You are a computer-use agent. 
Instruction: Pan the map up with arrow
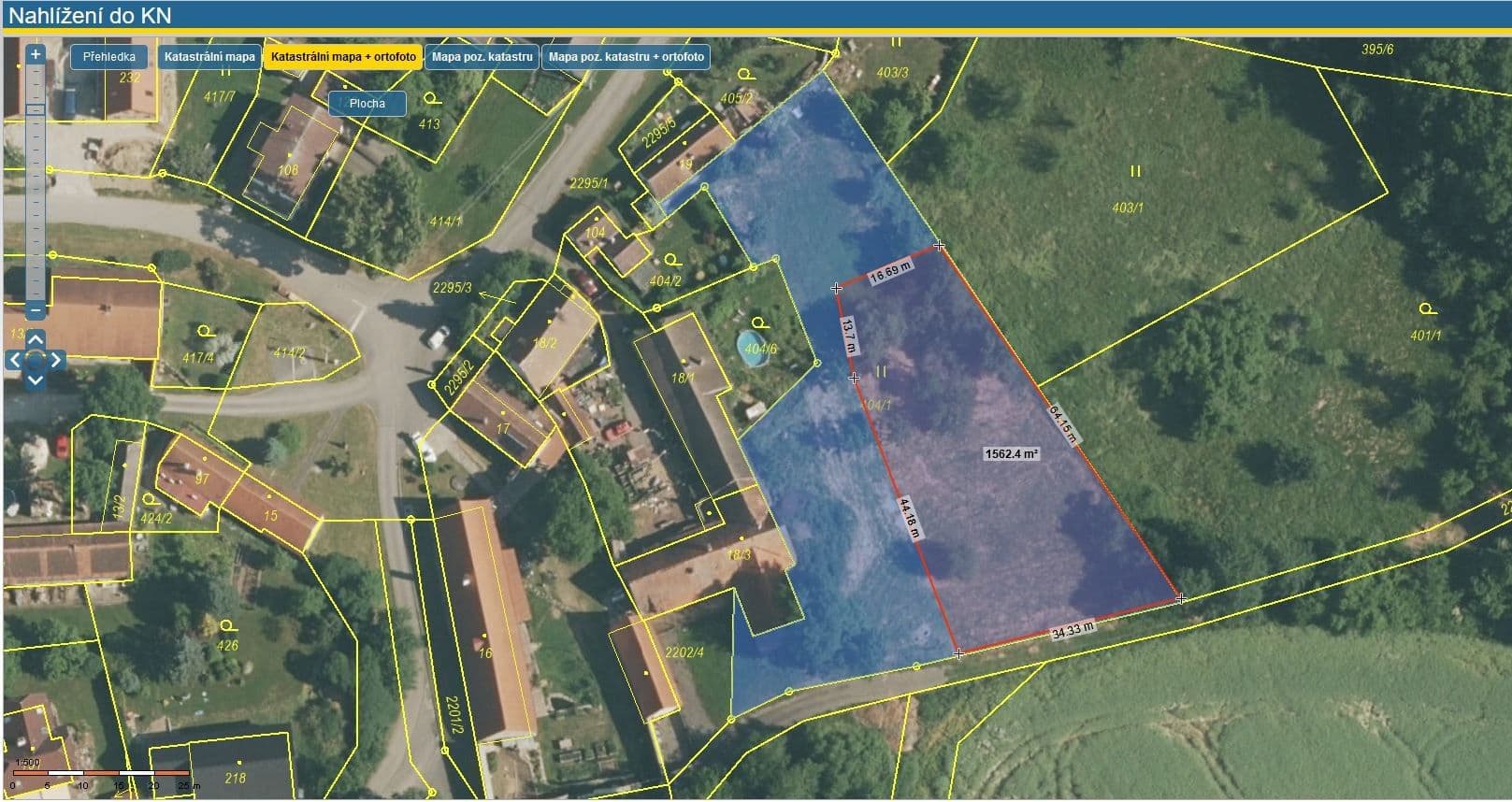coord(36,338)
